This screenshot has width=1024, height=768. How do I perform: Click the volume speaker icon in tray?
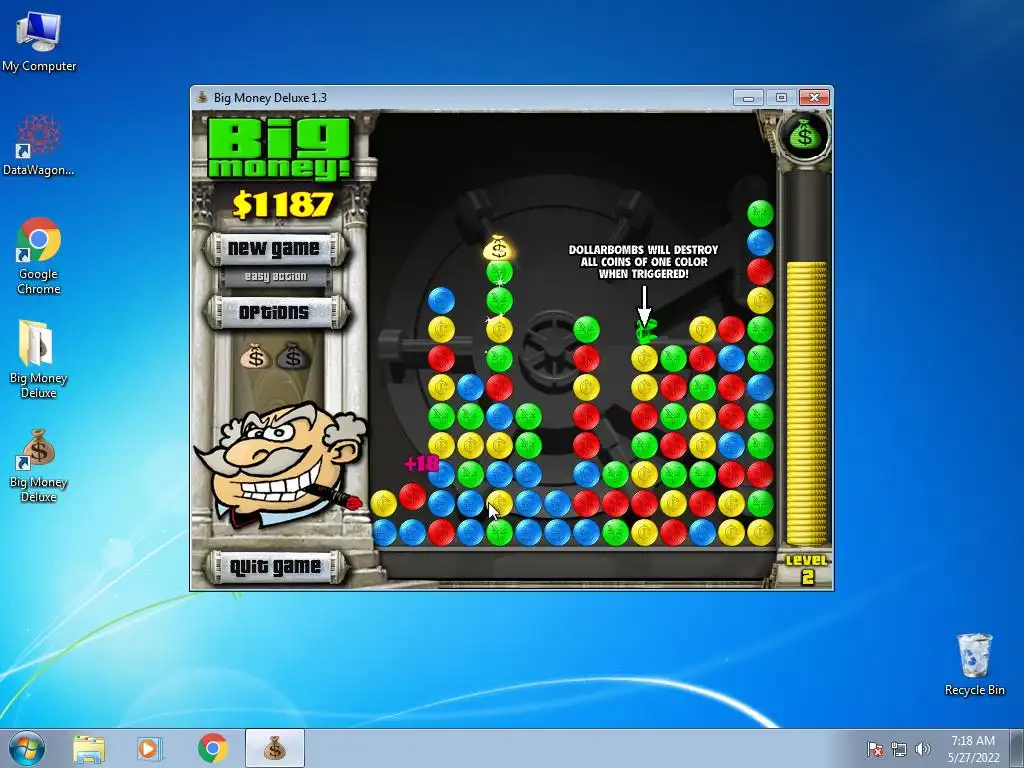[x=922, y=749]
